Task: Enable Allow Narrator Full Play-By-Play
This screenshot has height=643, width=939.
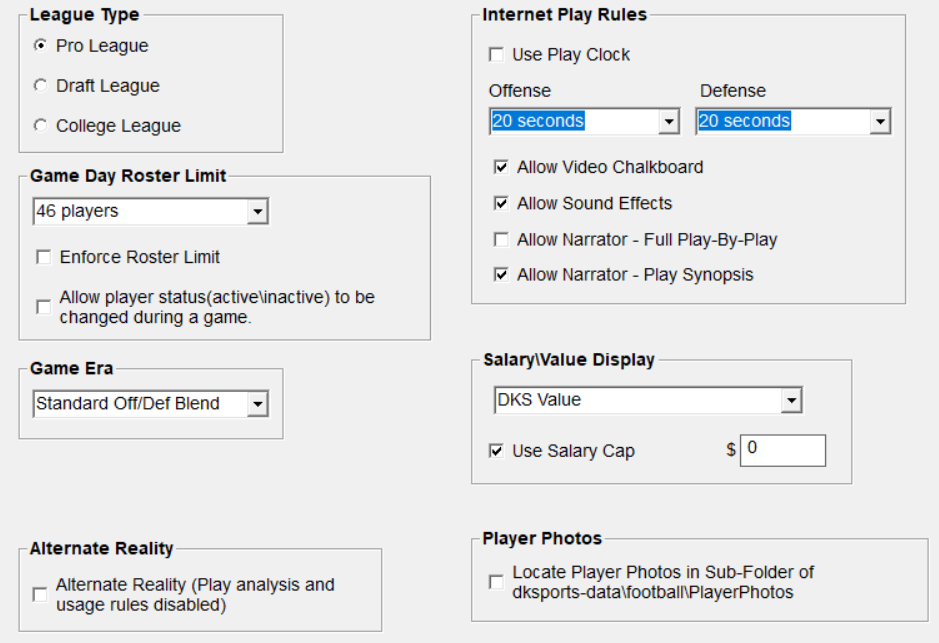Action: (x=501, y=240)
